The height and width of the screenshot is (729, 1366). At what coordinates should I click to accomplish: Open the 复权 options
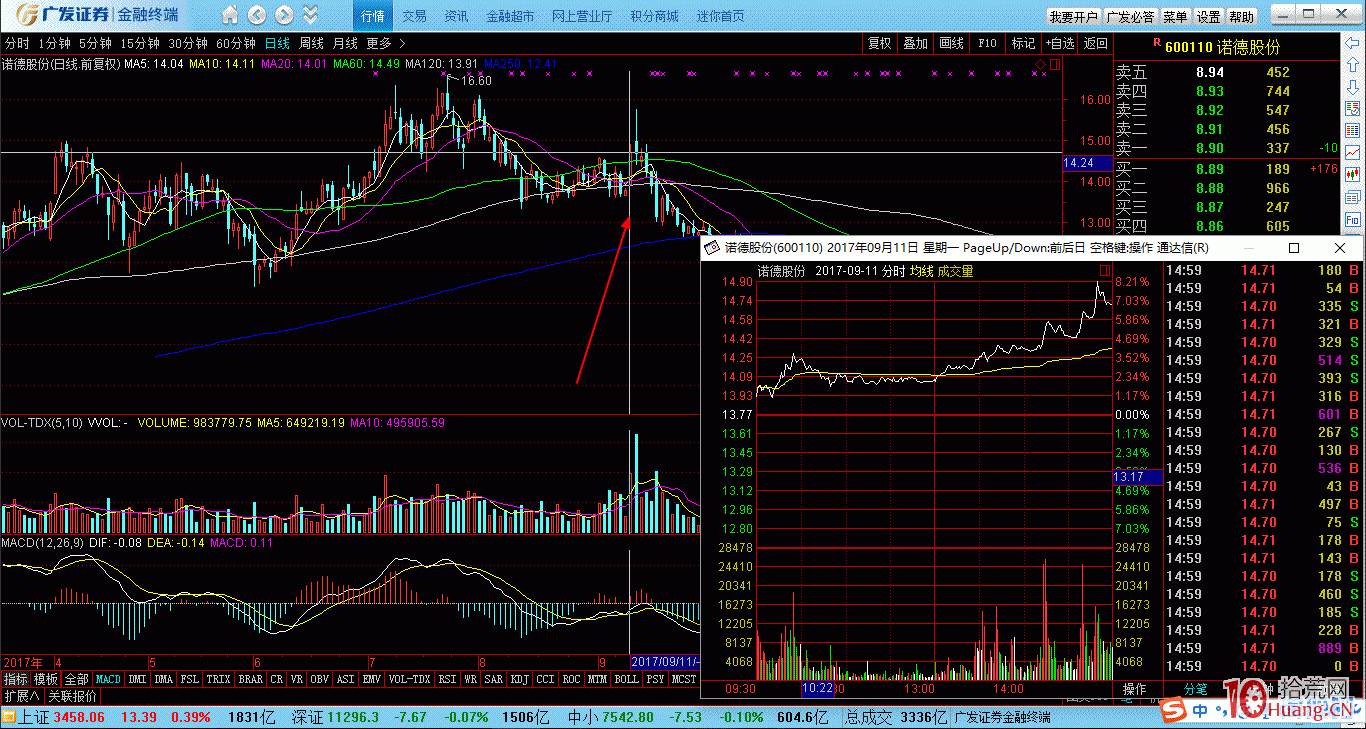879,43
